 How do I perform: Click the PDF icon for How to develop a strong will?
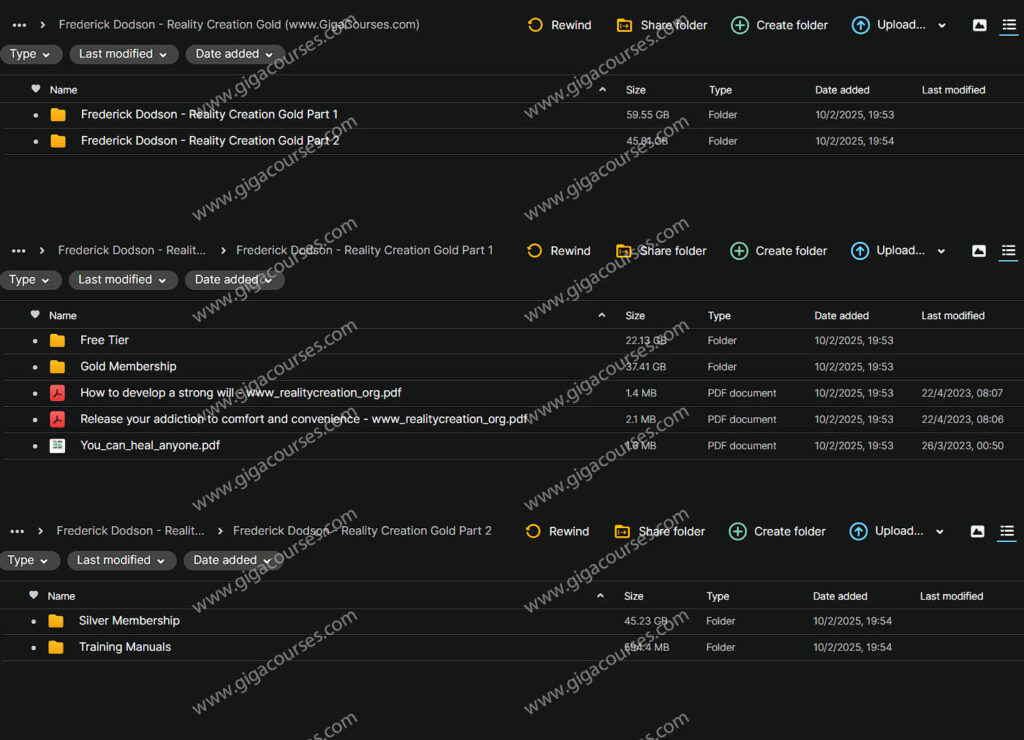[58, 393]
